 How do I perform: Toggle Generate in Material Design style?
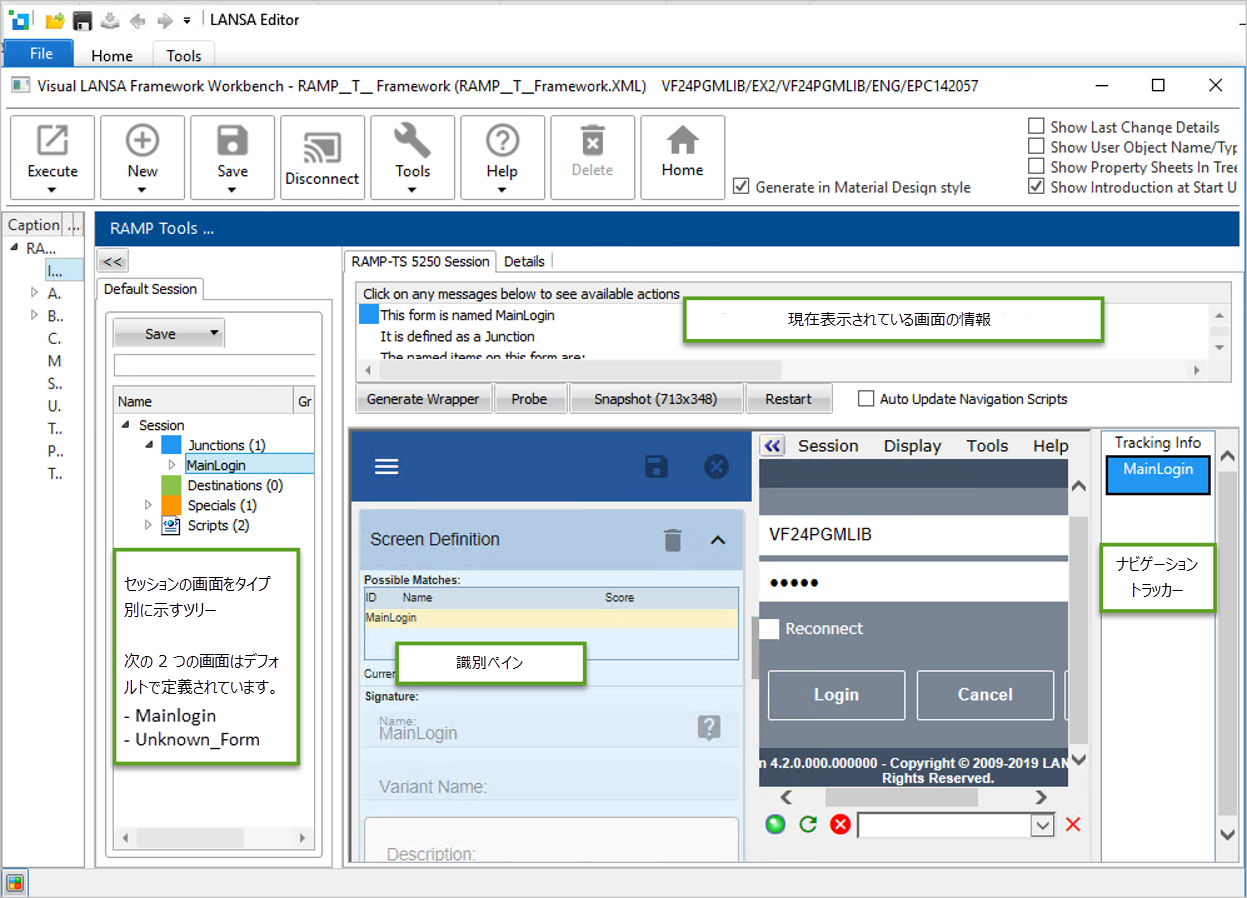coord(741,187)
